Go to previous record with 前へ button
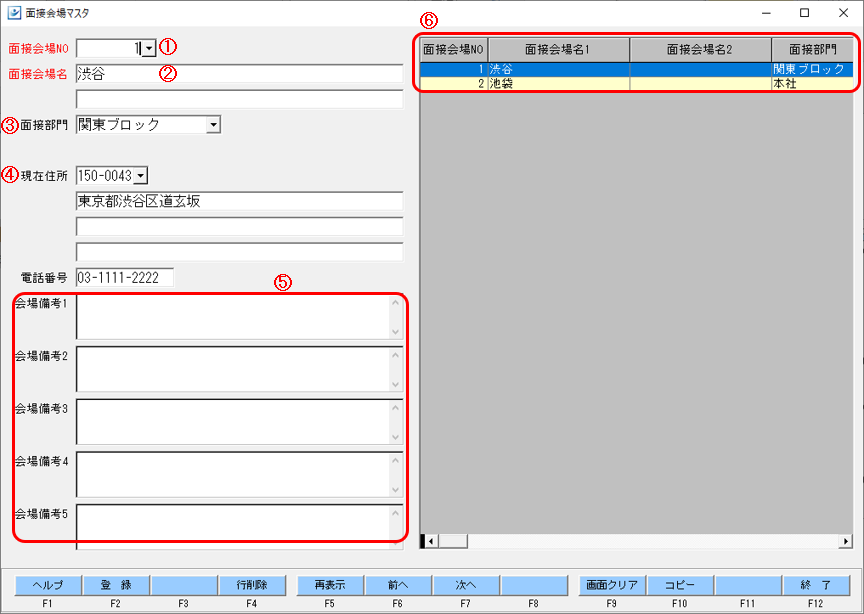 pos(398,585)
